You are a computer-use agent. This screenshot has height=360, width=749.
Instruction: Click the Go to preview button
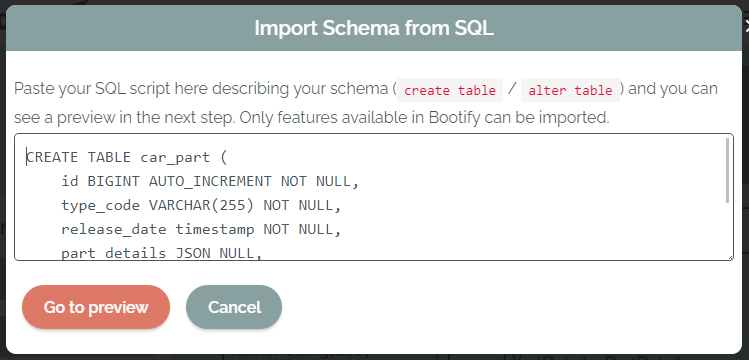96,307
